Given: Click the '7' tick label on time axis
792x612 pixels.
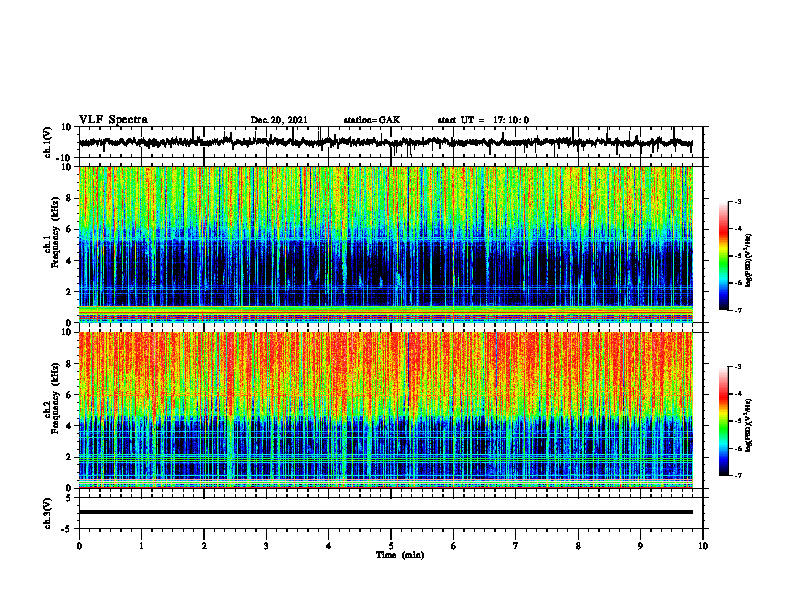Looking at the screenshot, I should (x=516, y=546).
